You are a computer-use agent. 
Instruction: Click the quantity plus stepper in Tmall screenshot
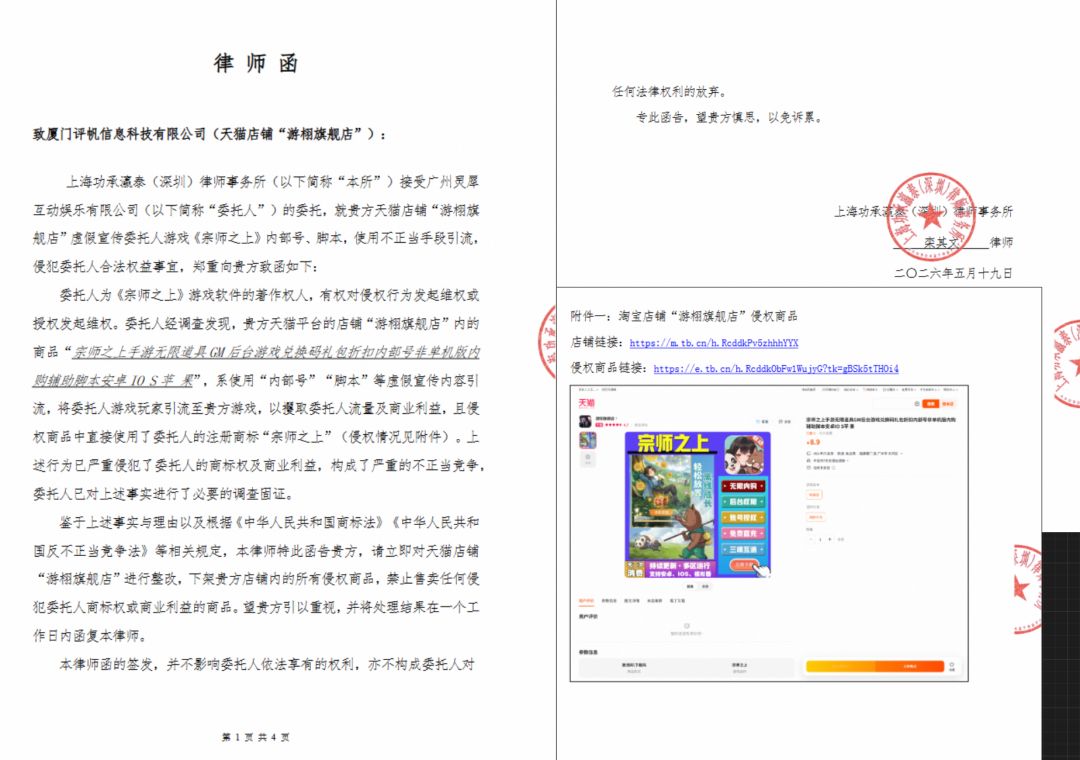830,540
